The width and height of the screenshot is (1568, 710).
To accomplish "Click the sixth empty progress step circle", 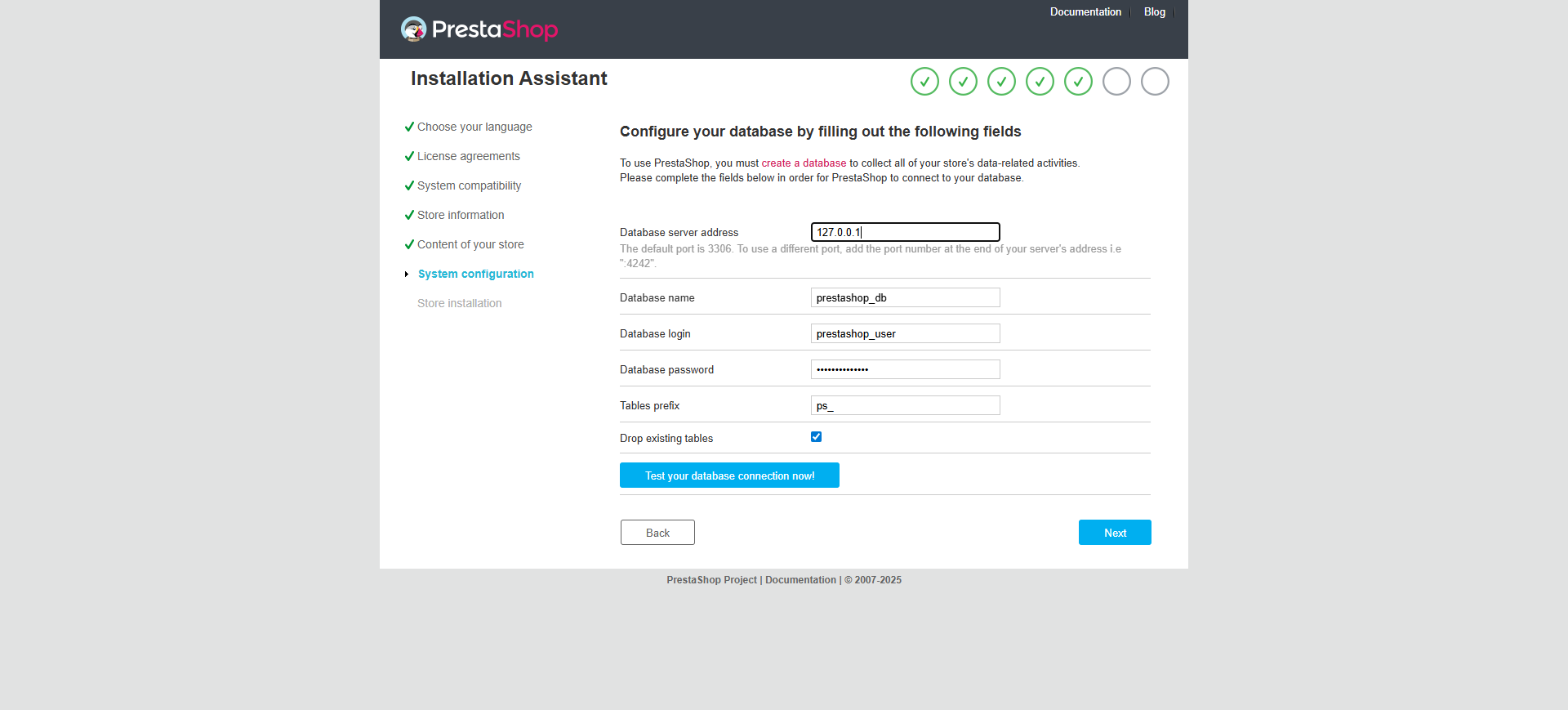I will point(1116,82).
